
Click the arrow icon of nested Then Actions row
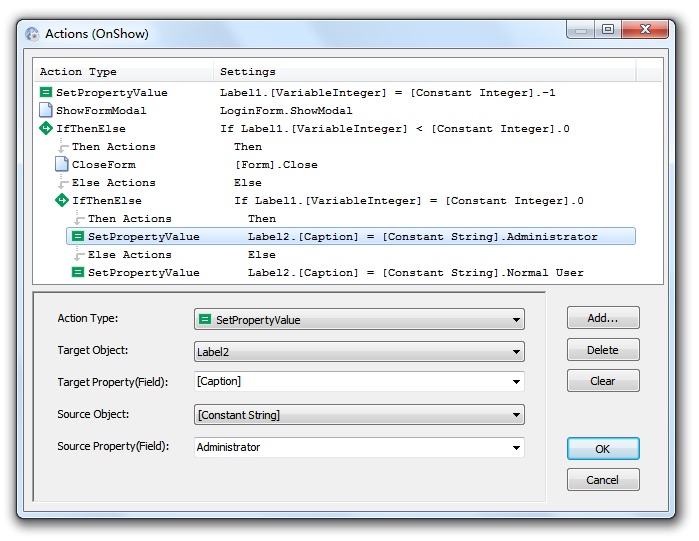point(79,218)
